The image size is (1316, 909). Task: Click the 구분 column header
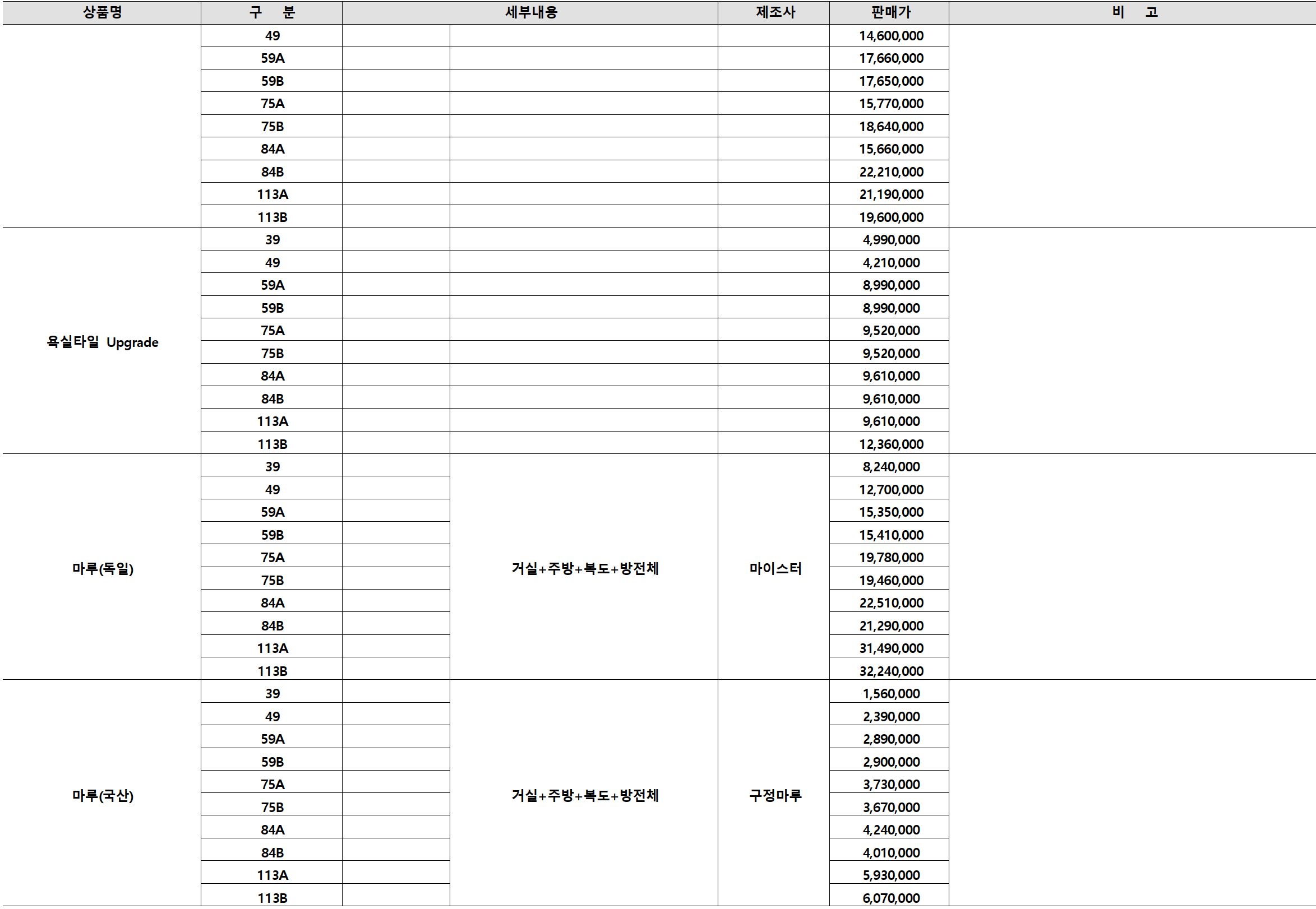pos(272,12)
